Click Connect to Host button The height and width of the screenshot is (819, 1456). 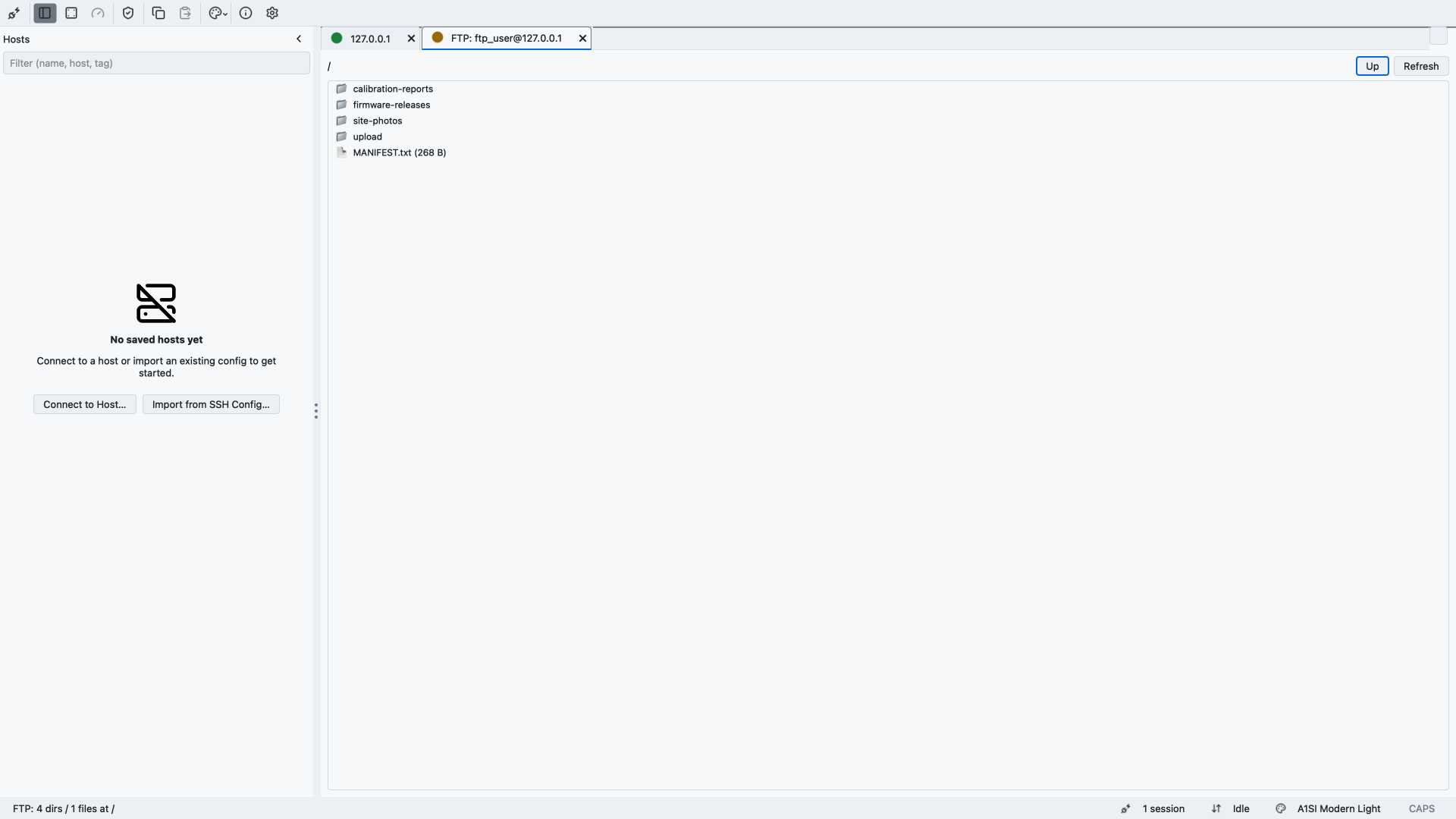click(85, 404)
